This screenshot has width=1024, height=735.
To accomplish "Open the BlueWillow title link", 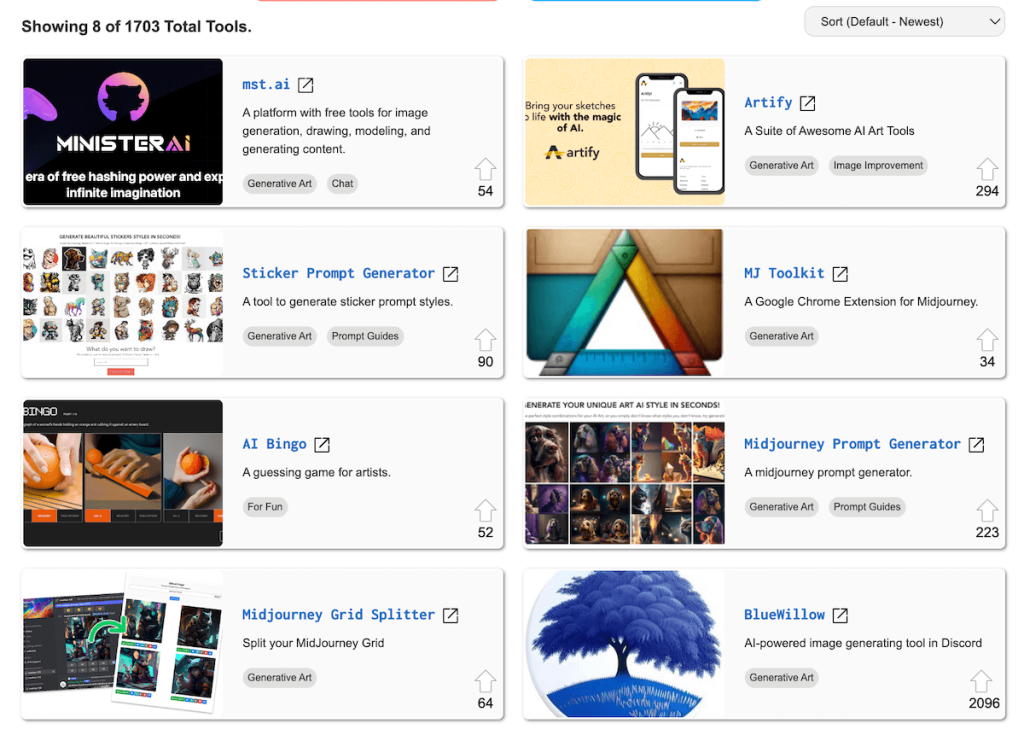I will 784,615.
